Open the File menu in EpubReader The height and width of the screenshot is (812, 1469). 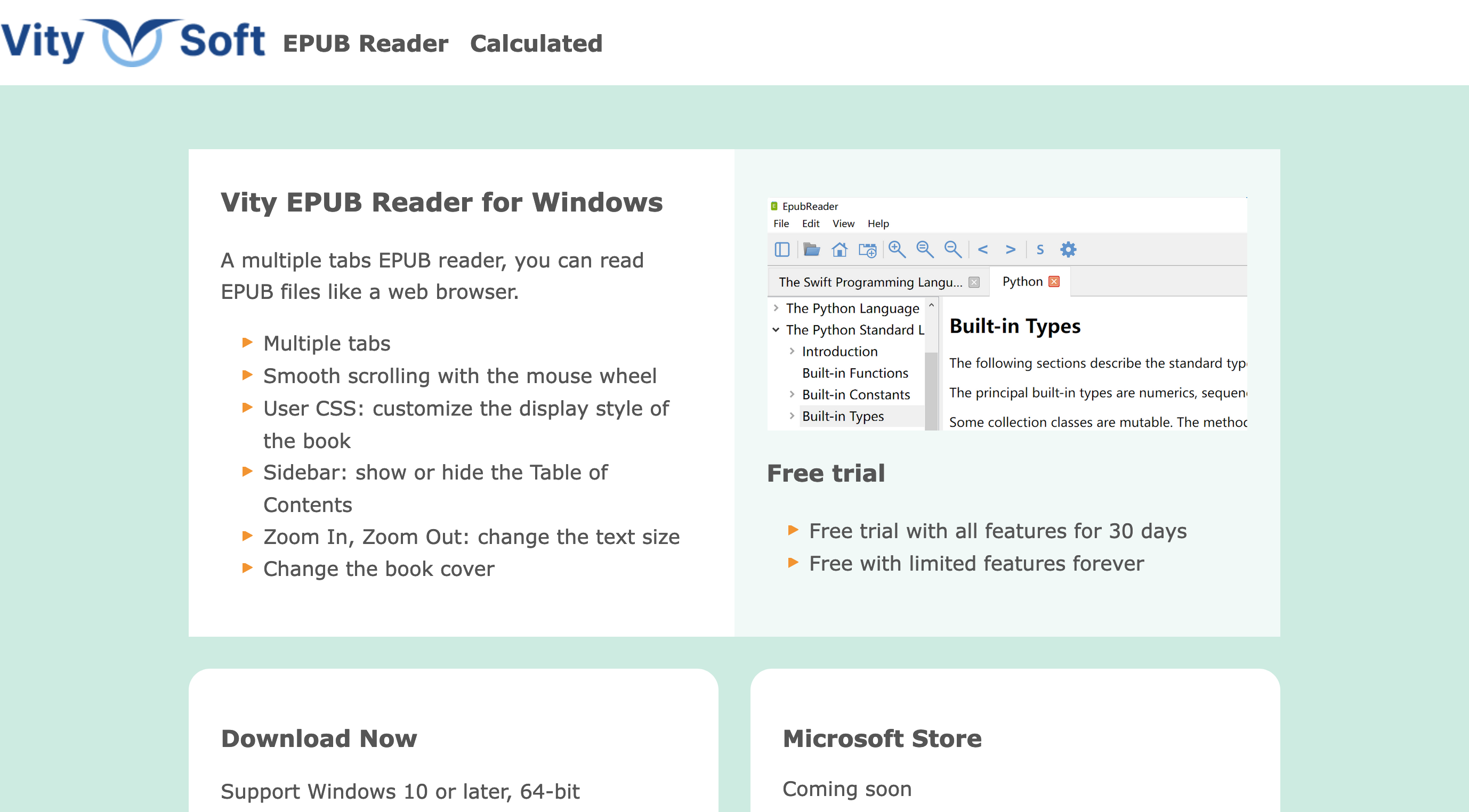(x=781, y=224)
